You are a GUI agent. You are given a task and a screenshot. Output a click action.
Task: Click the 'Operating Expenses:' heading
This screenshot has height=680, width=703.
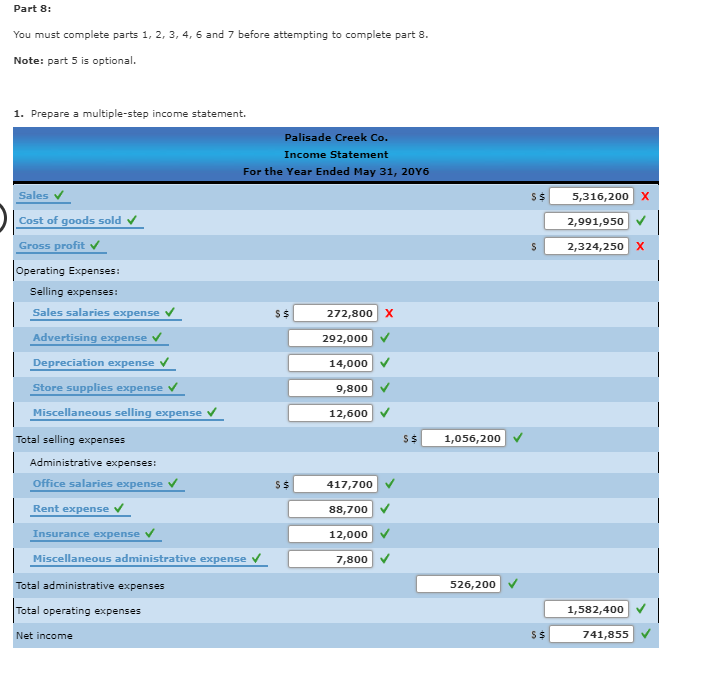tap(68, 271)
